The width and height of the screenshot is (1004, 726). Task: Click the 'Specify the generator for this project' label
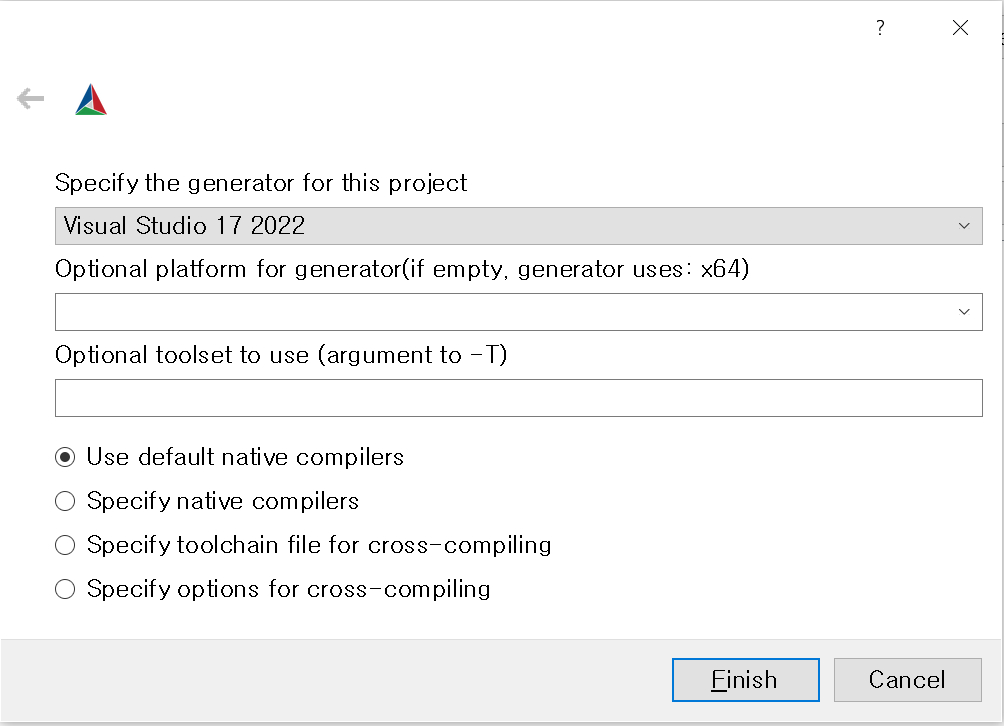(x=261, y=183)
